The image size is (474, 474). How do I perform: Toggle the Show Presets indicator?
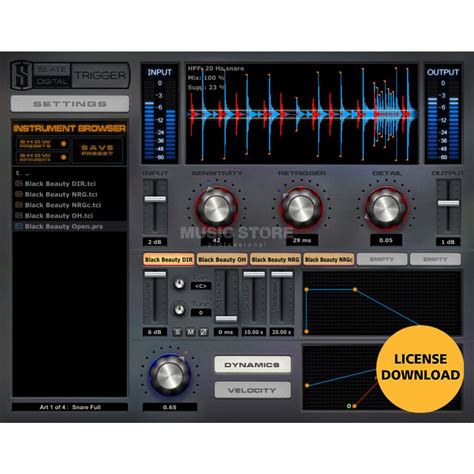(63, 144)
